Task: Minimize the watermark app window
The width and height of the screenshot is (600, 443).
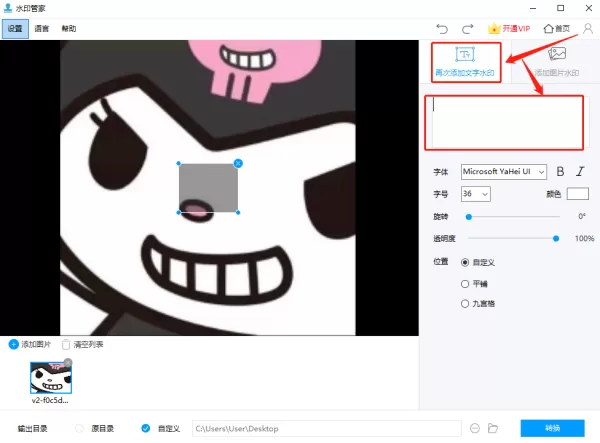Action: (x=533, y=8)
